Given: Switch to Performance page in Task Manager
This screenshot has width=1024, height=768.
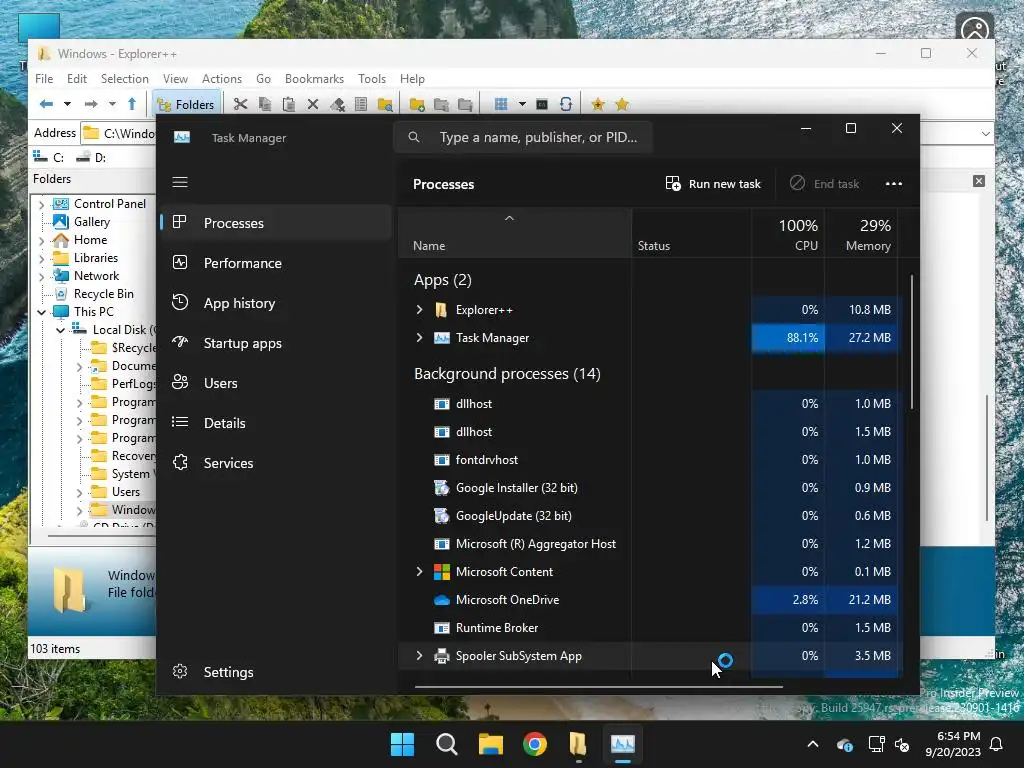Looking at the screenshot, I should click(x=276, y=263).
